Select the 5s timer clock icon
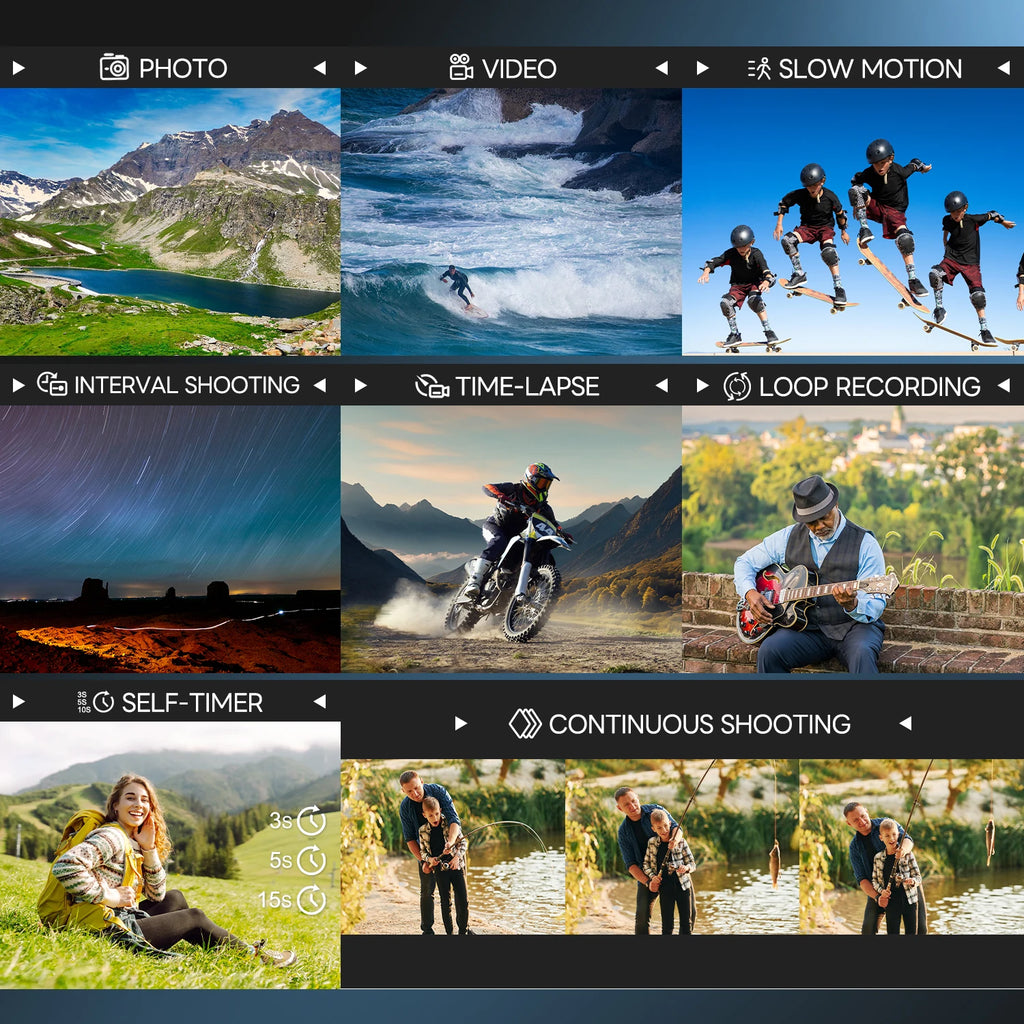The width and height of the screenshot is (1024, 1024). 312,861
